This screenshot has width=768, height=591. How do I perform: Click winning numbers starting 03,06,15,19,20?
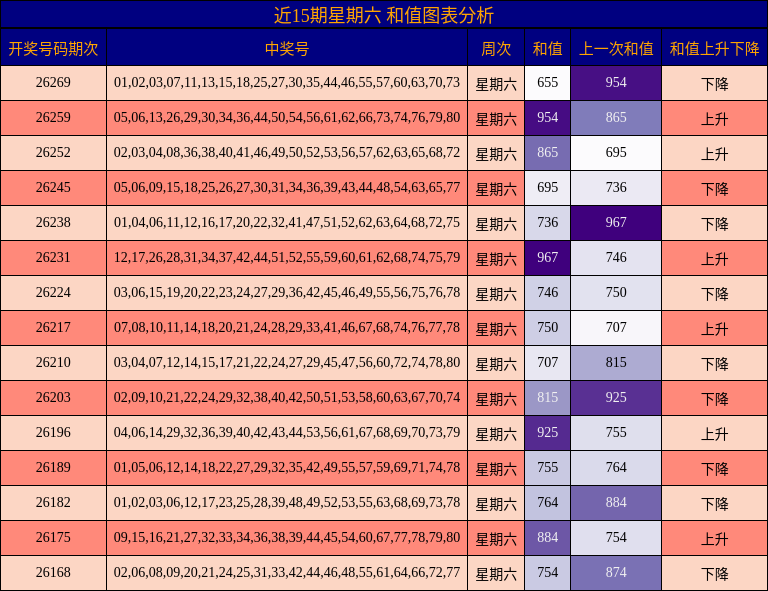point(287,292)
